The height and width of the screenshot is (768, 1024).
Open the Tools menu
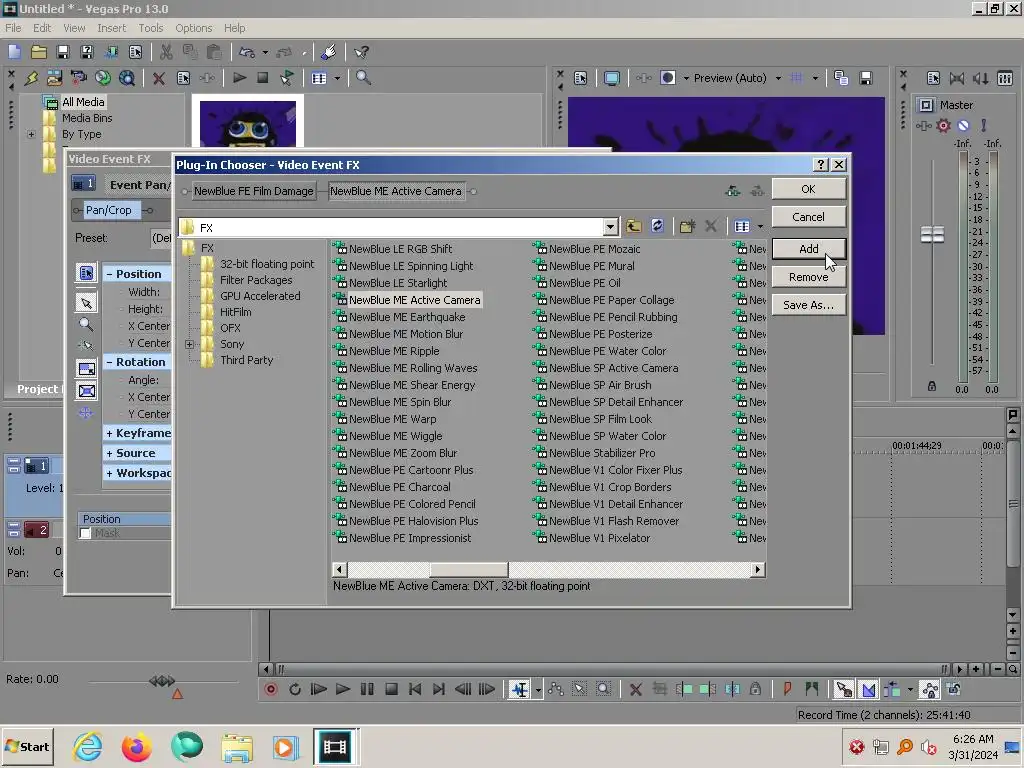[x=151, y=28]
